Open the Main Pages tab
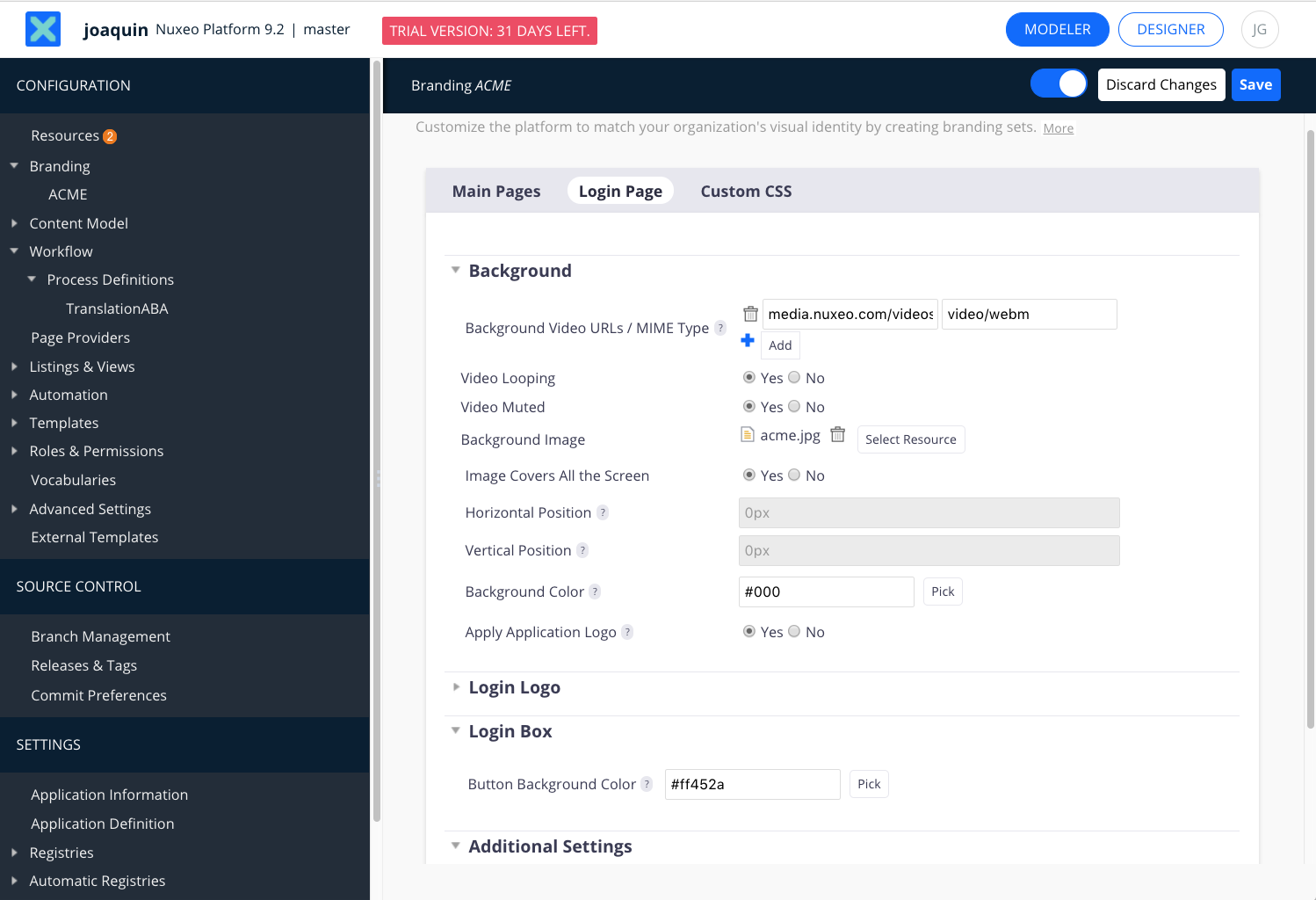 (495, 191)
